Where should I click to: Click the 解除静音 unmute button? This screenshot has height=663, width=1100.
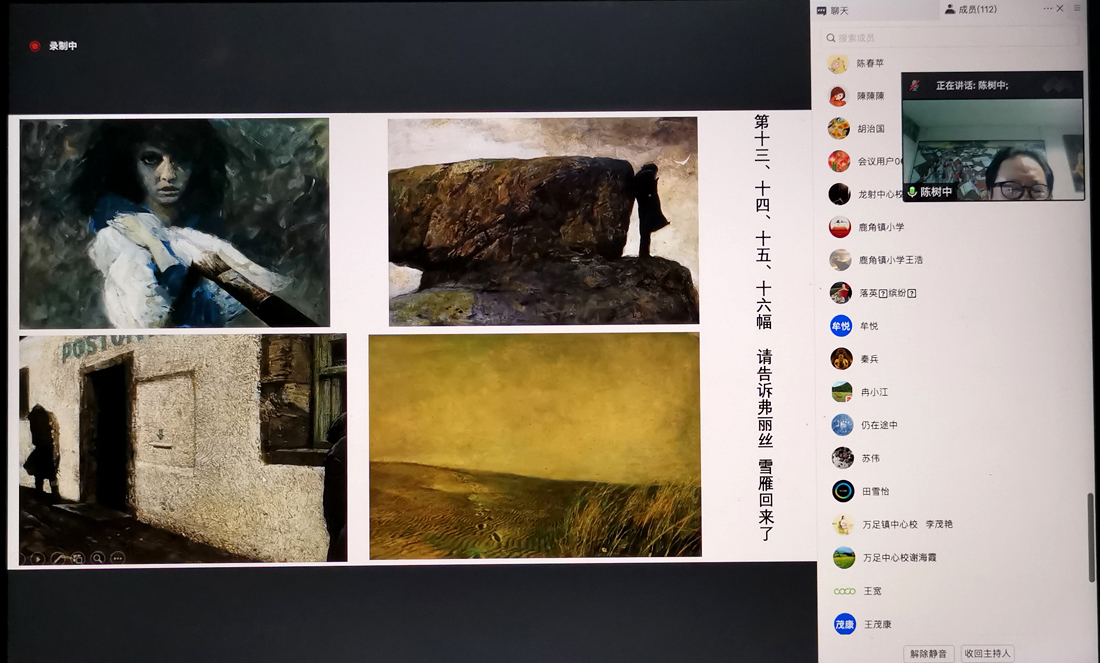tap(928, 654)
